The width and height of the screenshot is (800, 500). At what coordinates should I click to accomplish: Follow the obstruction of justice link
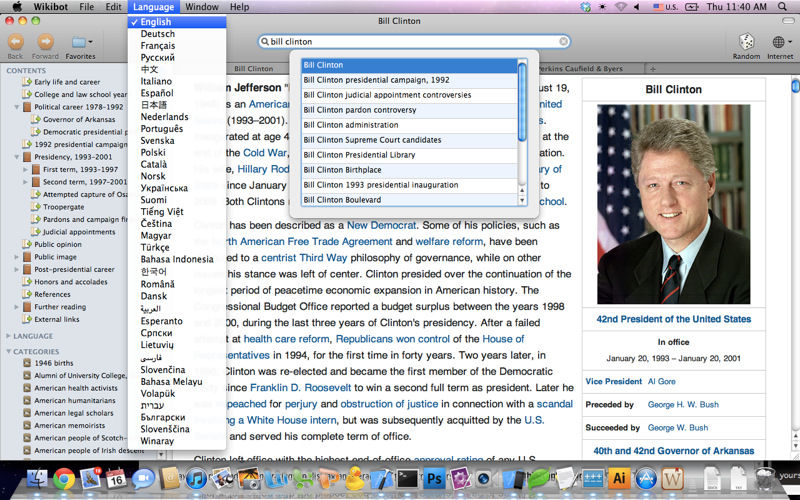[x=389, y=404]
